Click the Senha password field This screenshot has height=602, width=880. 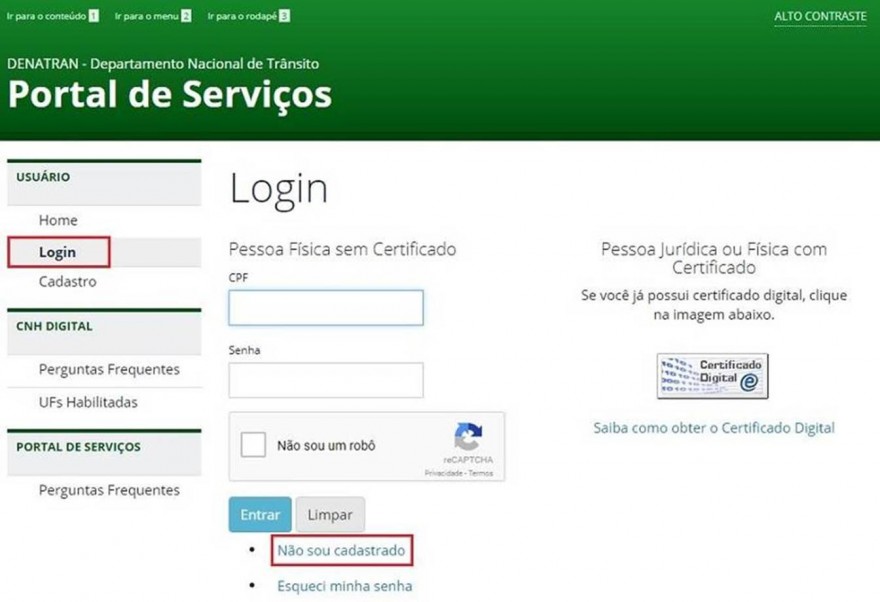click(x=326, y=380)
